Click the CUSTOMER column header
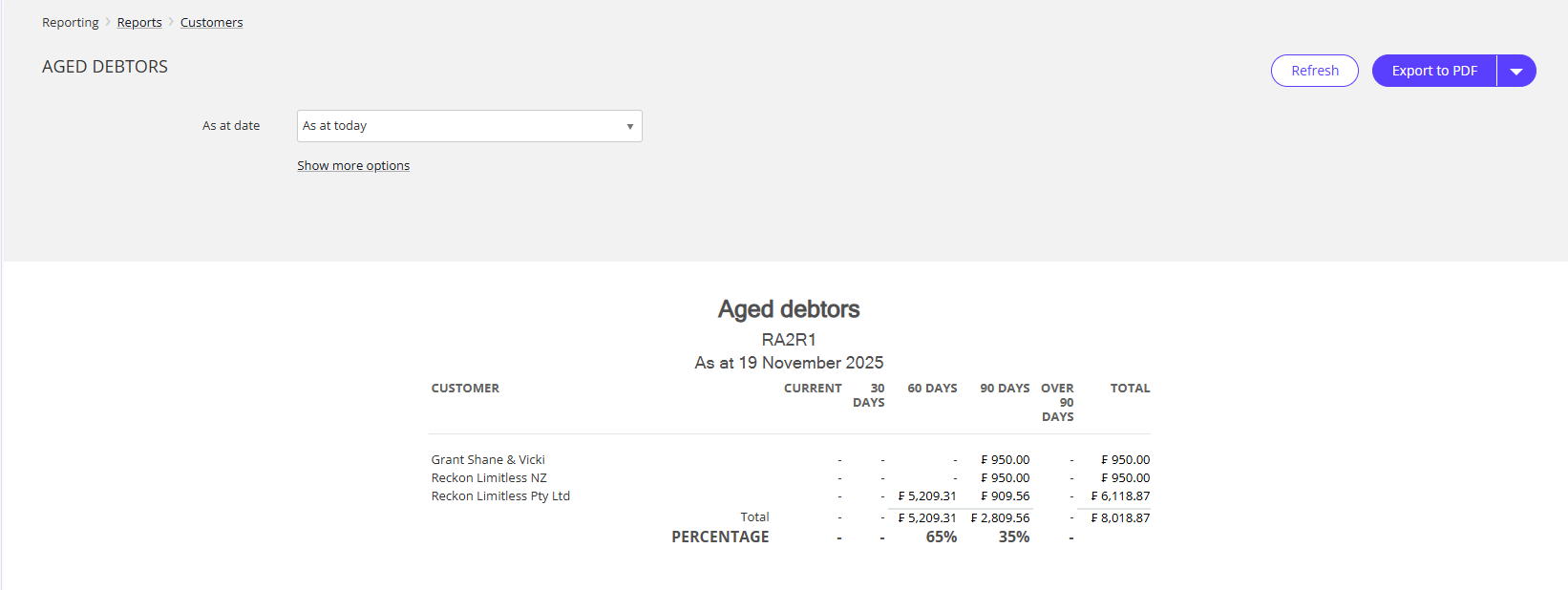Viewport: 1568px width, 590px height. 465,389
